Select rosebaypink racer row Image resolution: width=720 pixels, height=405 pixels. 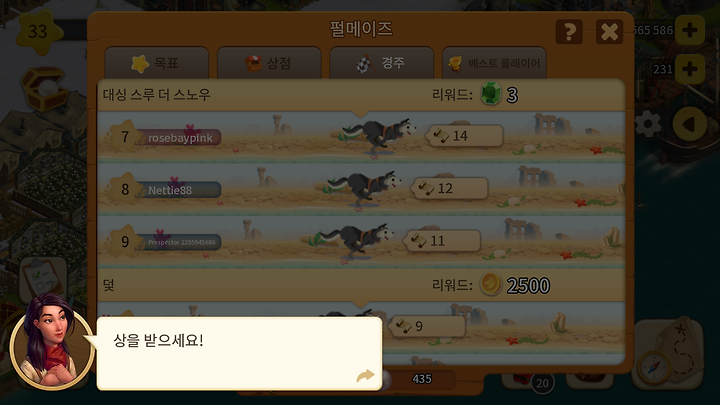coord(361,137)
